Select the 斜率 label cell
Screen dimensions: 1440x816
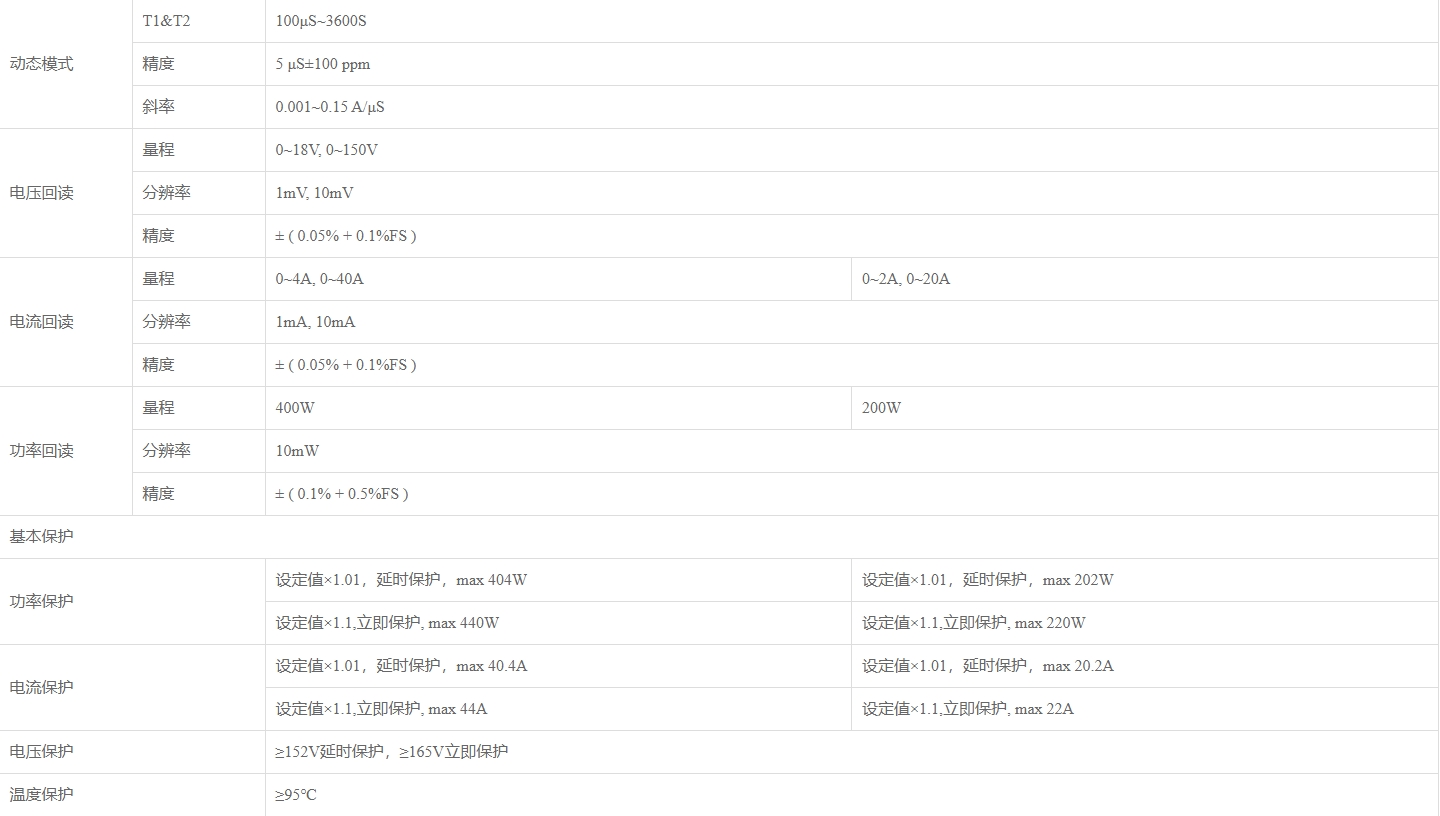(x=199, y=107)
